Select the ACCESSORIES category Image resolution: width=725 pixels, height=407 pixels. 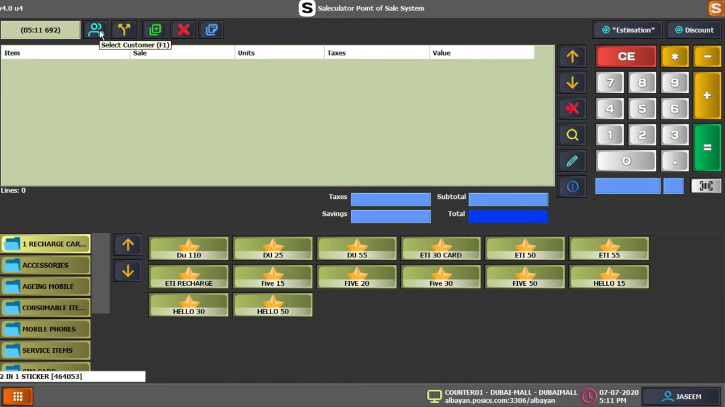point(45,265)
